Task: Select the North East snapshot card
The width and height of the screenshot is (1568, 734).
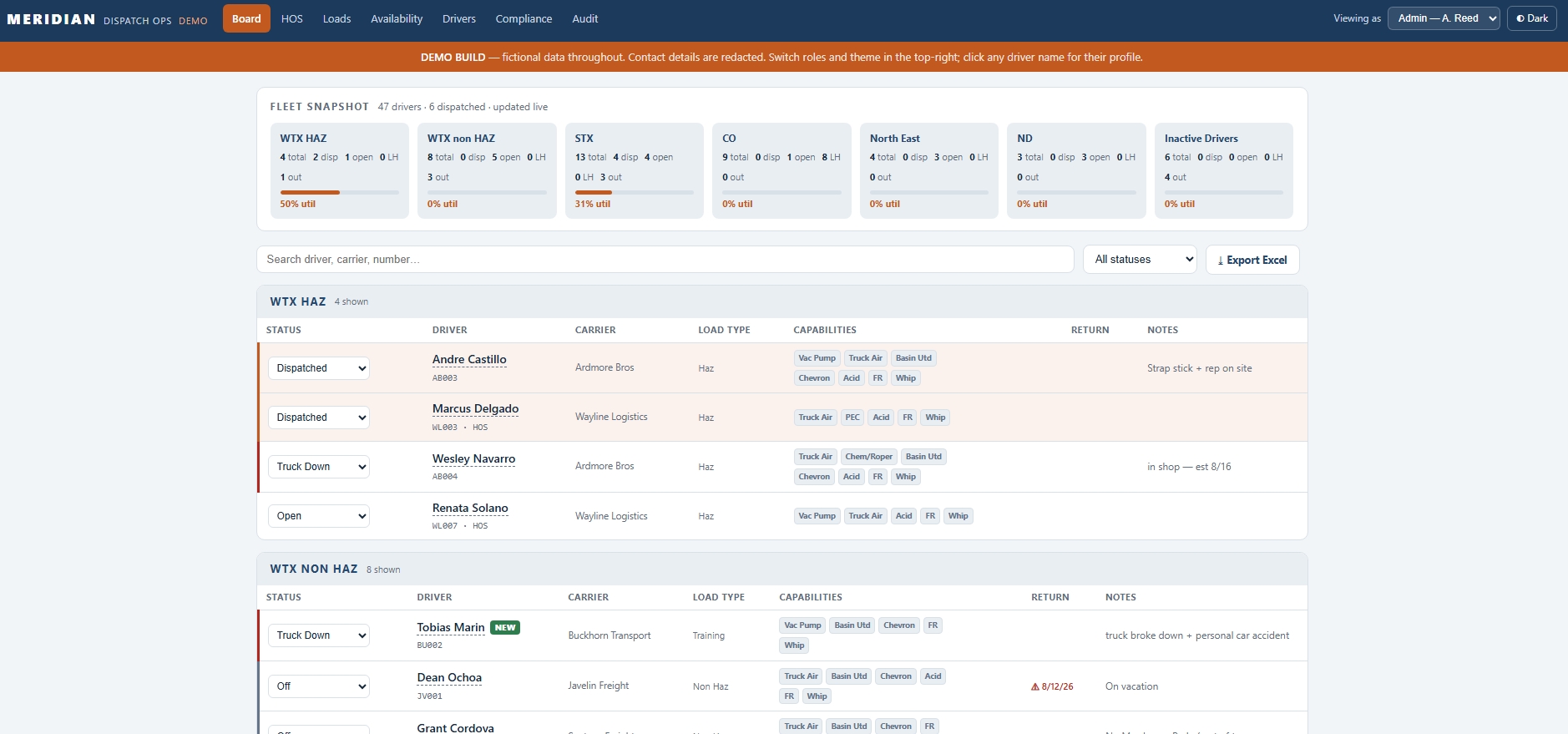Action: (929, 170)
